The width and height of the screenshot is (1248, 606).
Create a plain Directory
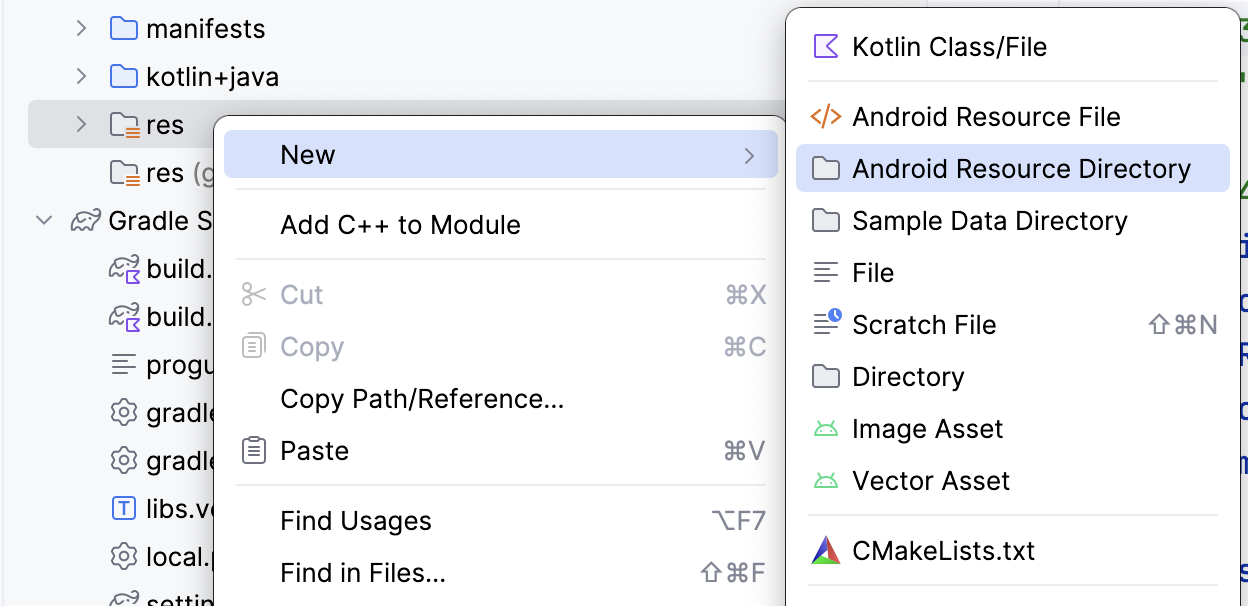coord(907,376)
